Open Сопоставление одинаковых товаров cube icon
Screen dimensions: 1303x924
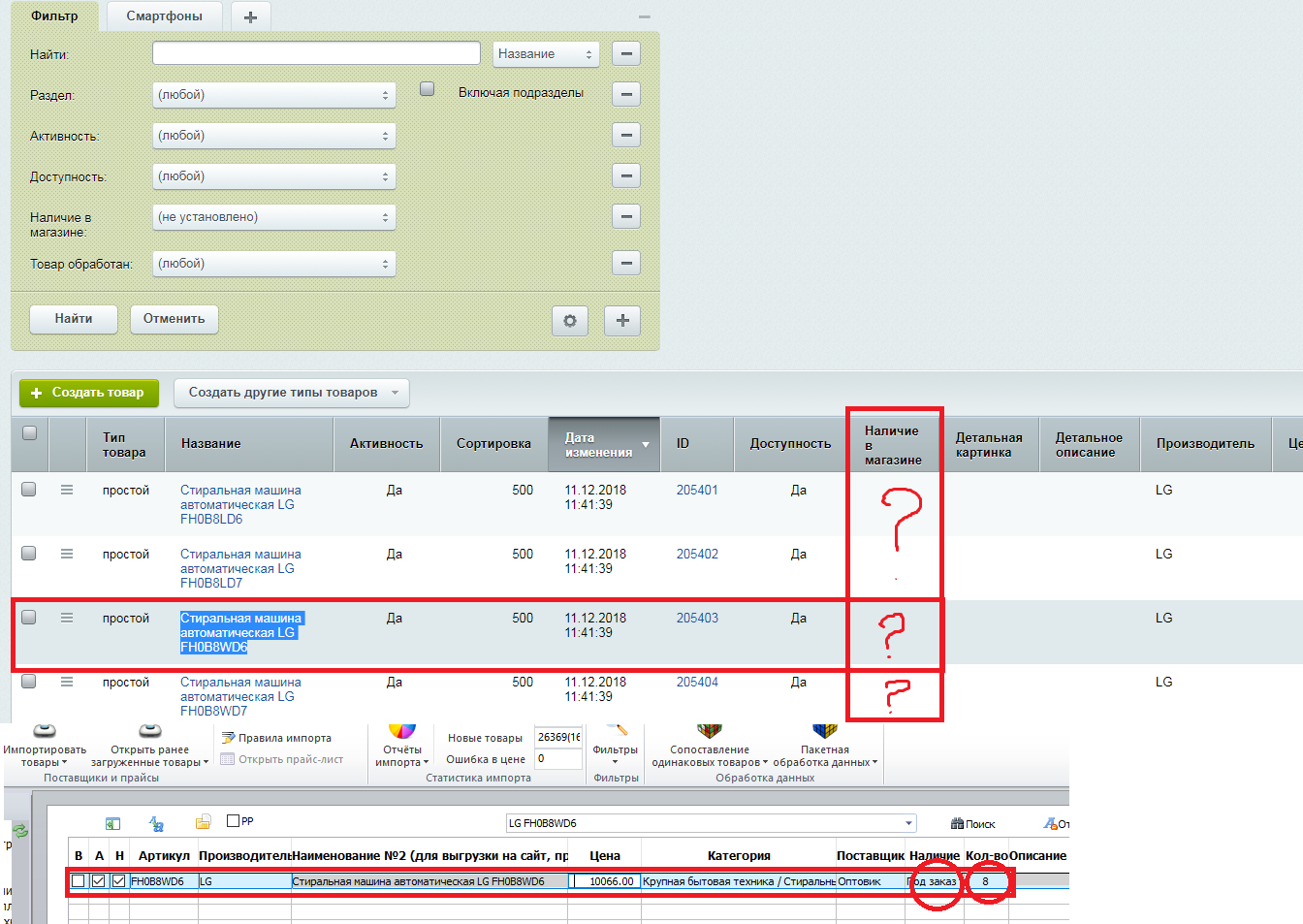coord(710,732)
